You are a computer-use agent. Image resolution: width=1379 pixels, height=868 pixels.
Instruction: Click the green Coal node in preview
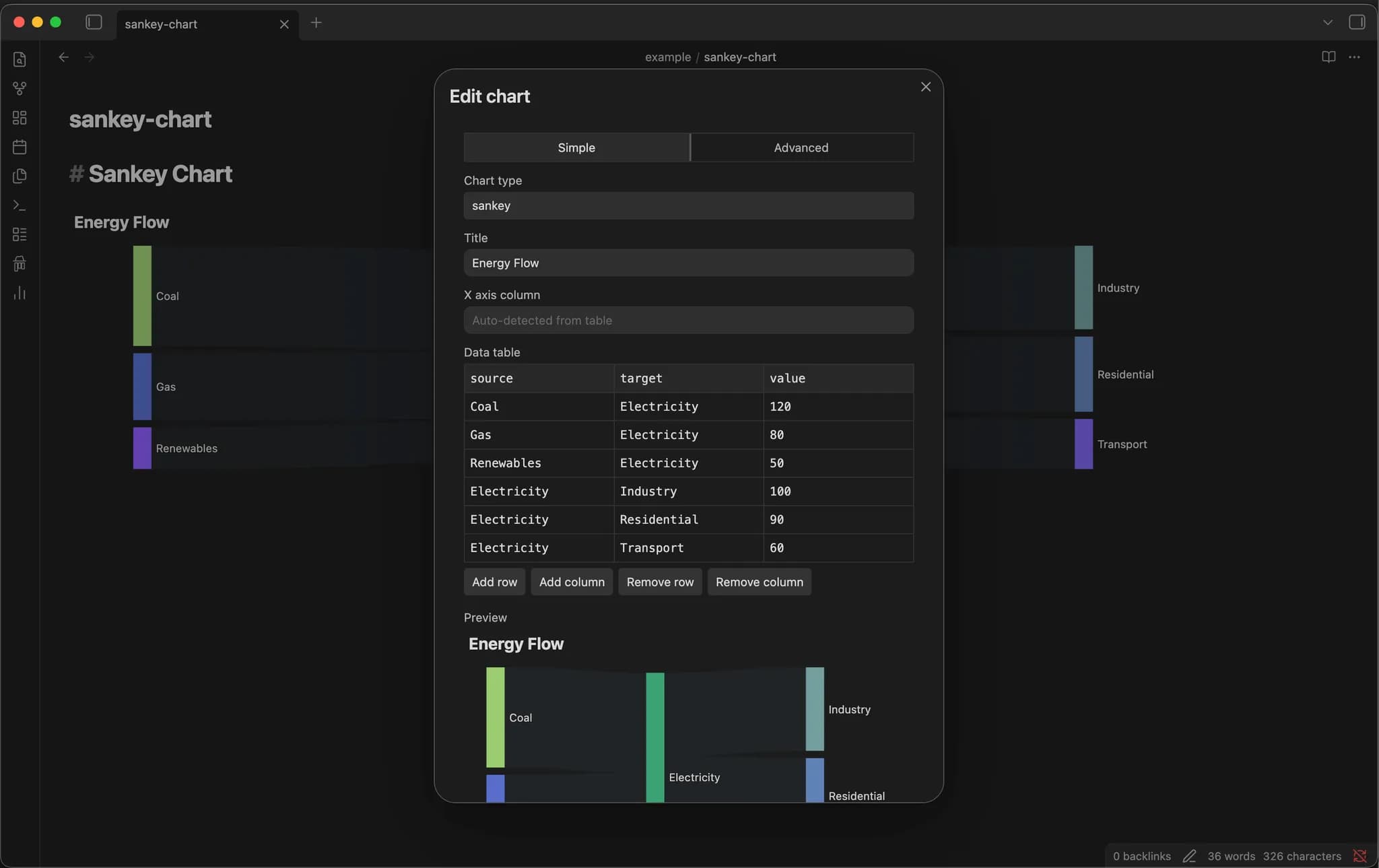[496, 717]
